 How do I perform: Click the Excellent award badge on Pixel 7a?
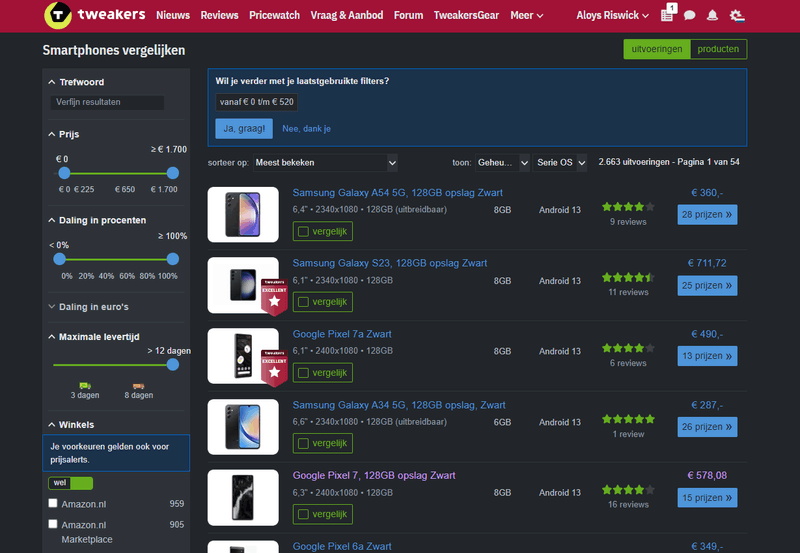click(x=274, y=368)
